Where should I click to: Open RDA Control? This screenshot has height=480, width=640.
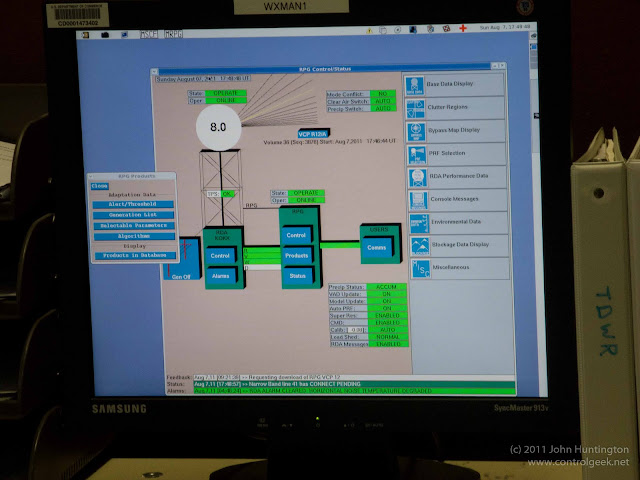pos(220,256)
